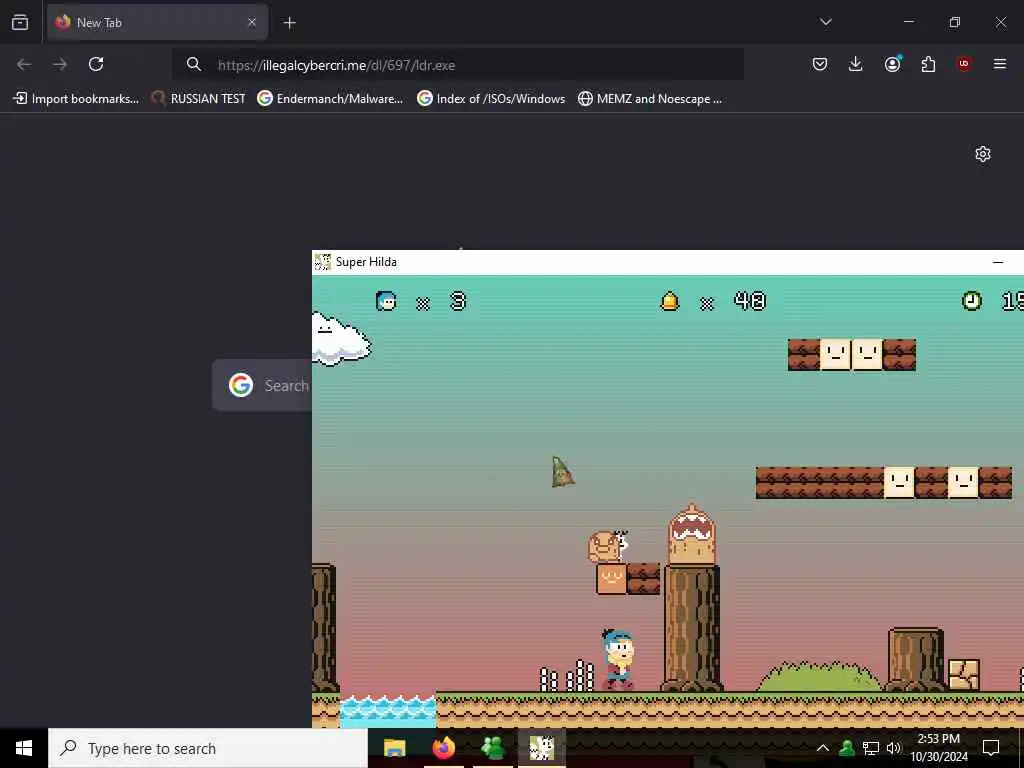Viewport: 1024px width, 768px height.
Task: Open a new tab with plus button
Action: (289, 23)
